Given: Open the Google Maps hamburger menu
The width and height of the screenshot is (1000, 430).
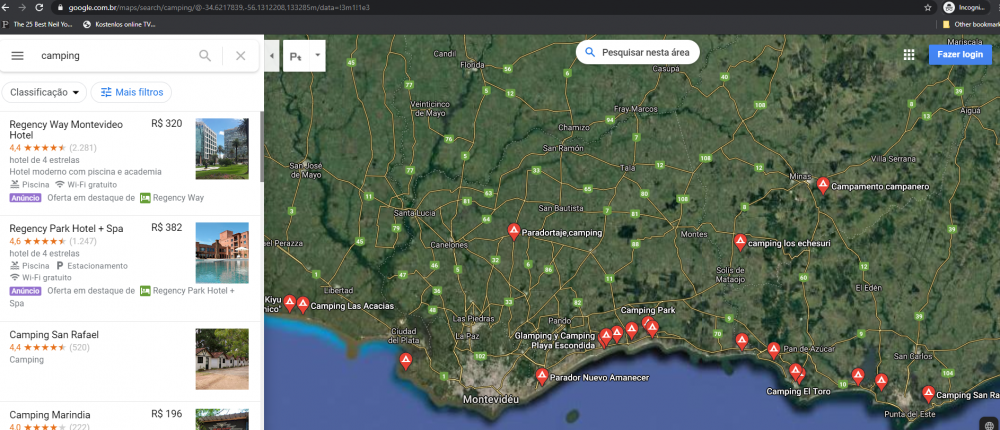Looking at the screenshot, I should tap(17, 56).
